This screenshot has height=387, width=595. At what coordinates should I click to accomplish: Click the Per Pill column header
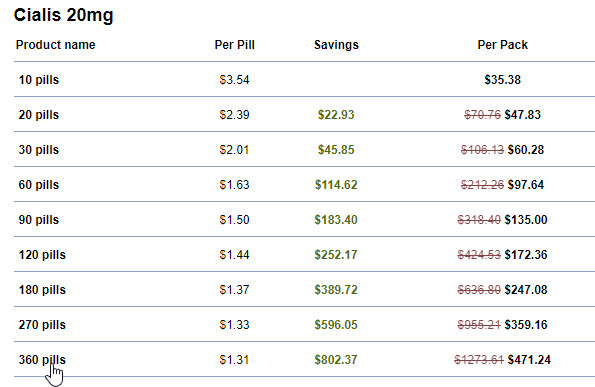point(235,45)
